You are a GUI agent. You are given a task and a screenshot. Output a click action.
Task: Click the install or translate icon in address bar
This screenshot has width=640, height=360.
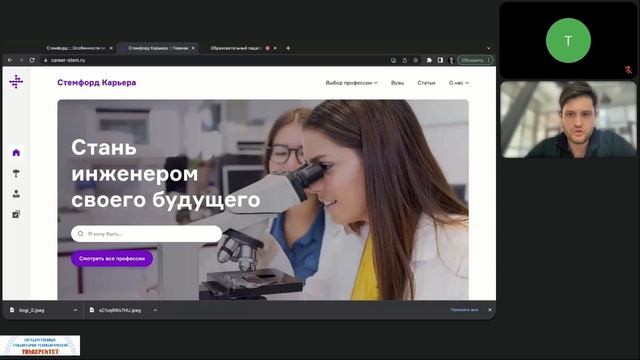393,60
